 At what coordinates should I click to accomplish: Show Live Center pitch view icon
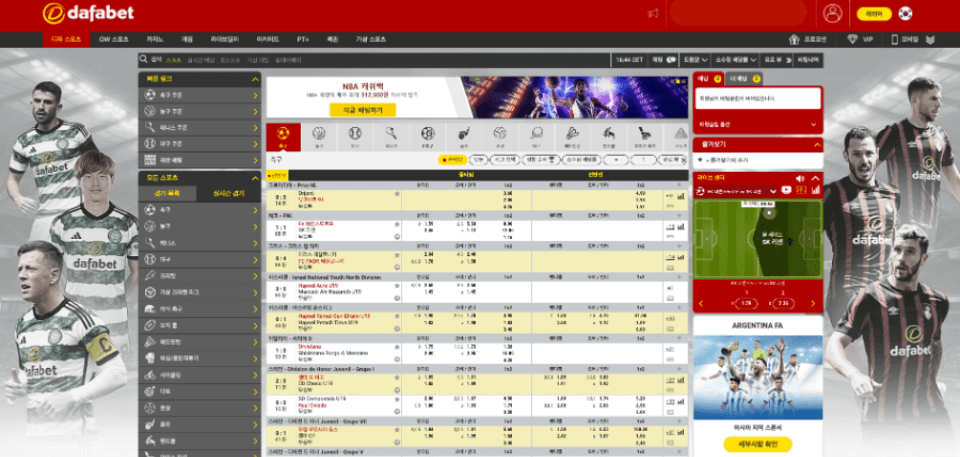(x=801, y=191)
